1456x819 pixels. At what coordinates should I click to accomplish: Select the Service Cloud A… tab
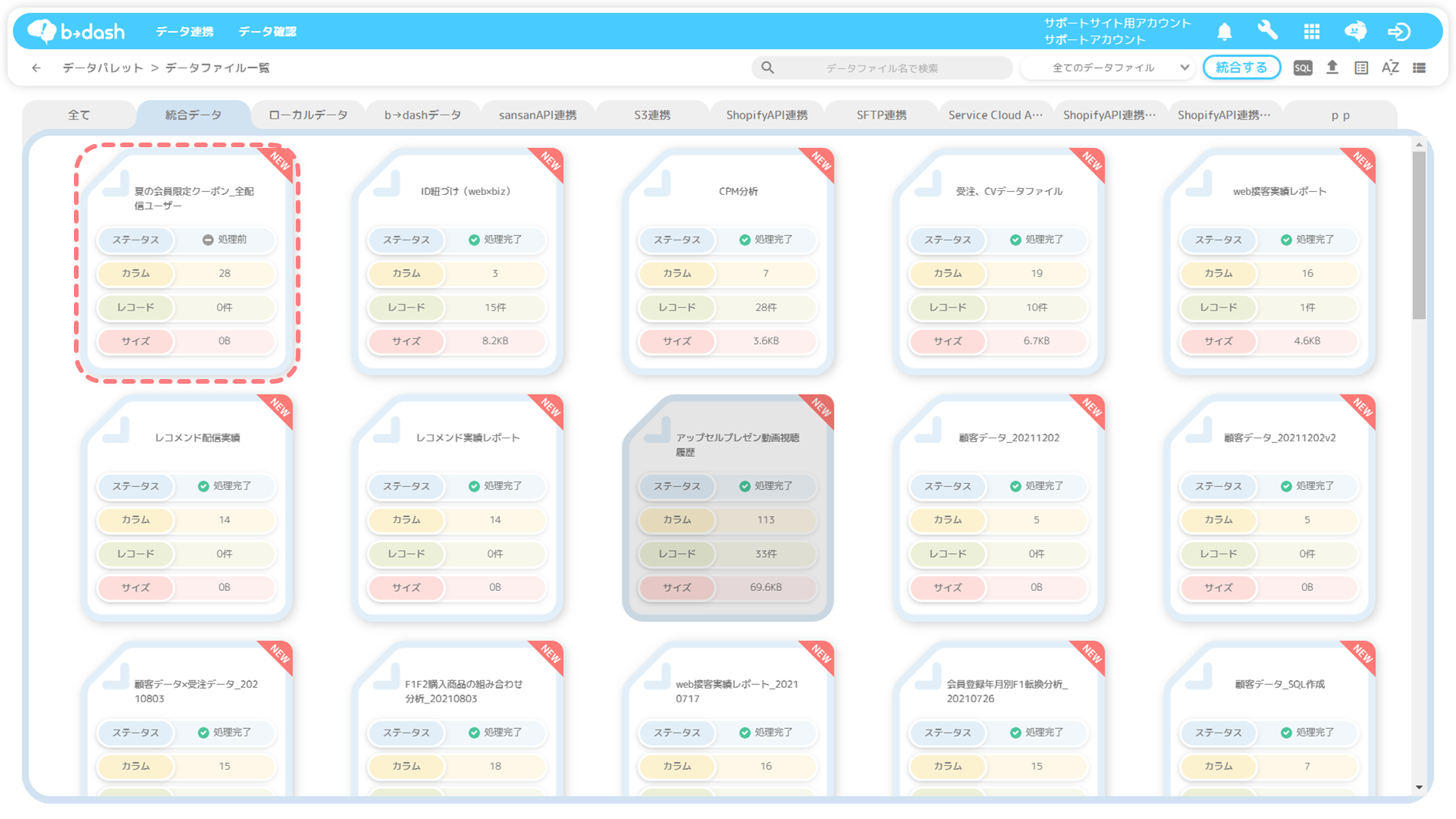pyautogui.click(x=995, y=115)
